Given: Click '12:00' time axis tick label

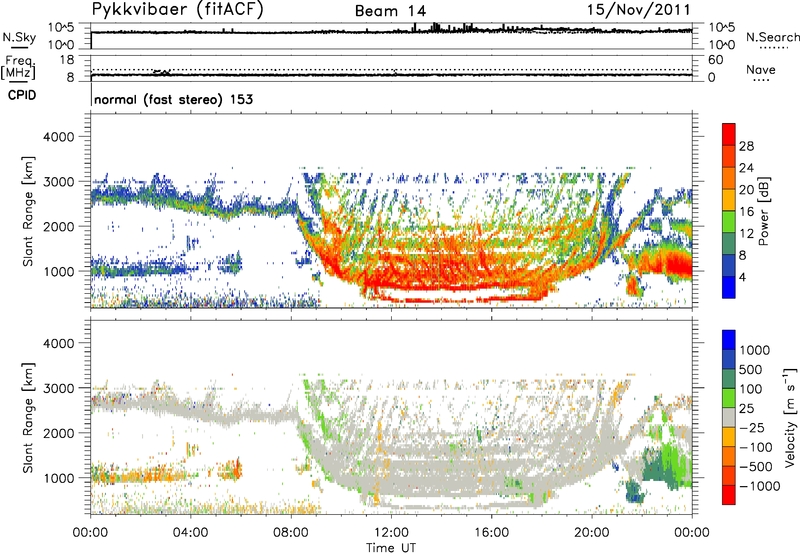Looking at the screenshot, I should coord(391,533).
